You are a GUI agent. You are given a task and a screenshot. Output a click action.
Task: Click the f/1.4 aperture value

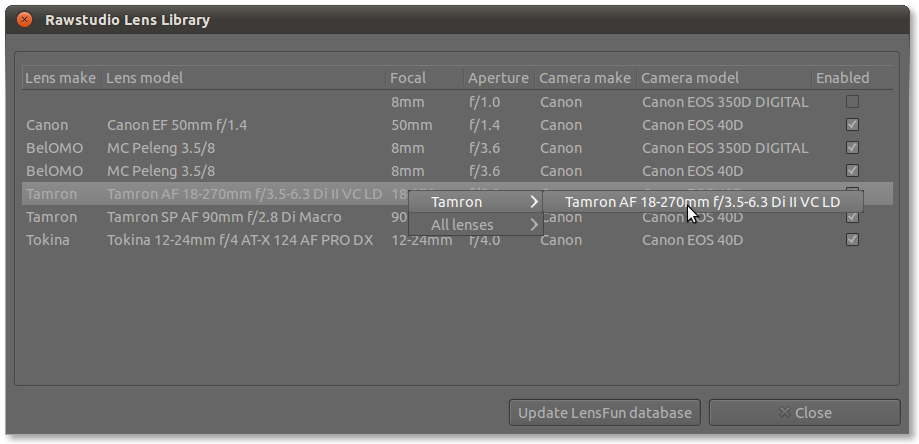485,125
